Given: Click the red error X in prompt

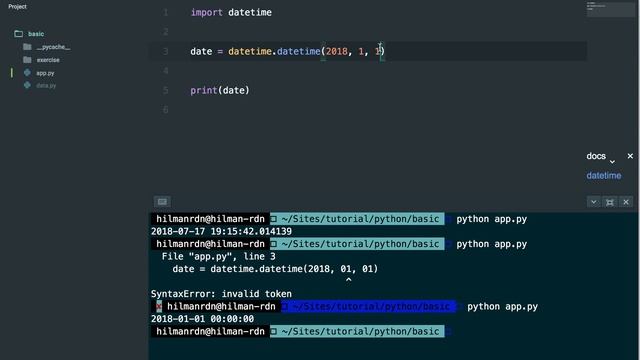Looking at the screenshot, I should tap(159, 307).
